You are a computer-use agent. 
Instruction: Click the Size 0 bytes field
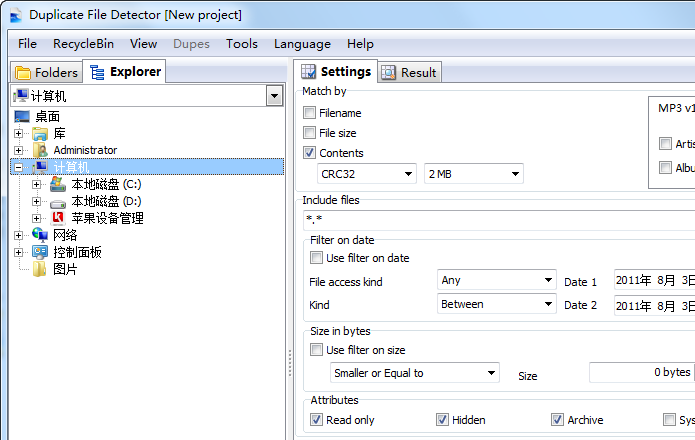pos(642,372)
